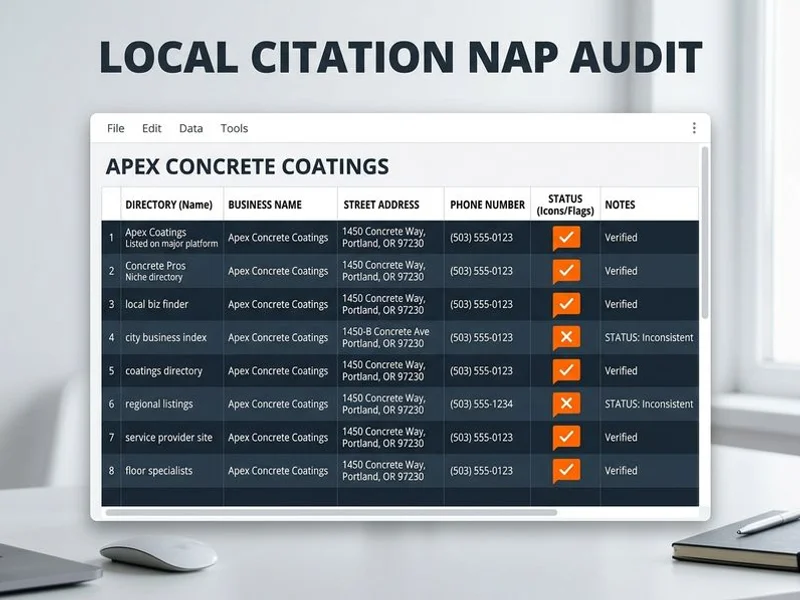Screen dimensions: 800x600
Task: Open the Edit menu
Action: pyautogui.click(x=152, y=128)
